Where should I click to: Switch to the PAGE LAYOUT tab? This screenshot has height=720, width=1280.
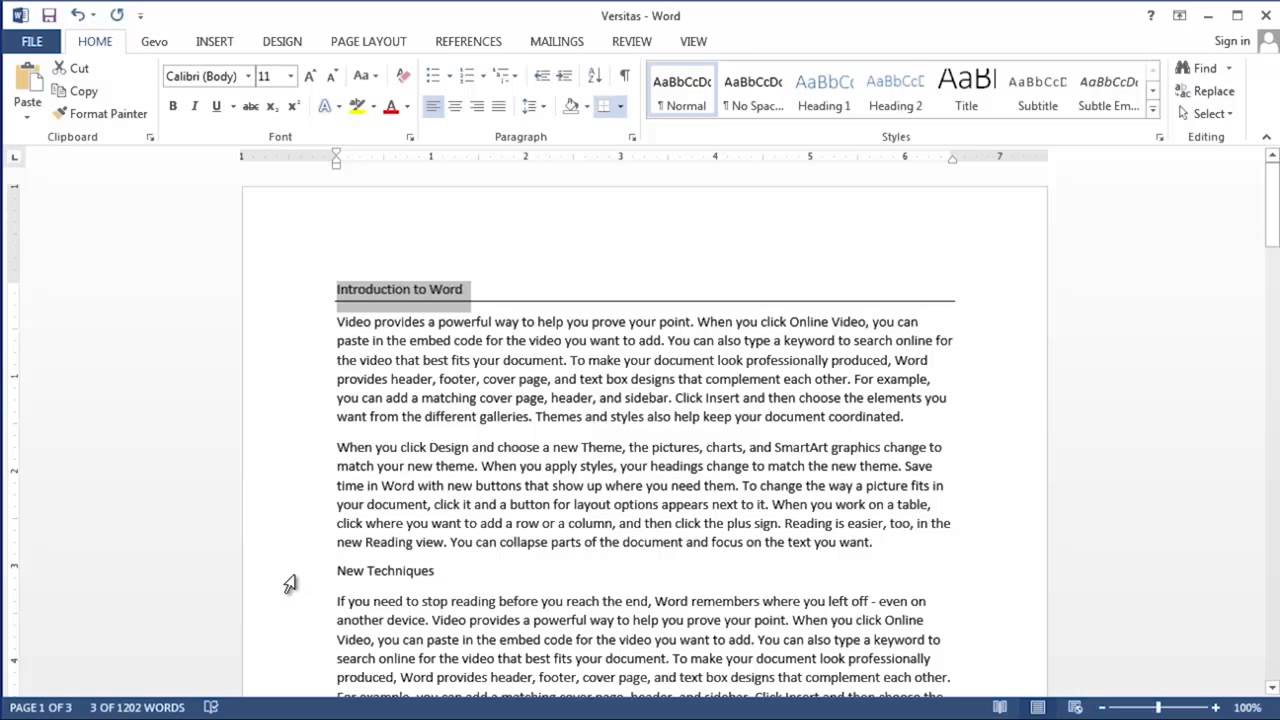[x=368, y=41]
